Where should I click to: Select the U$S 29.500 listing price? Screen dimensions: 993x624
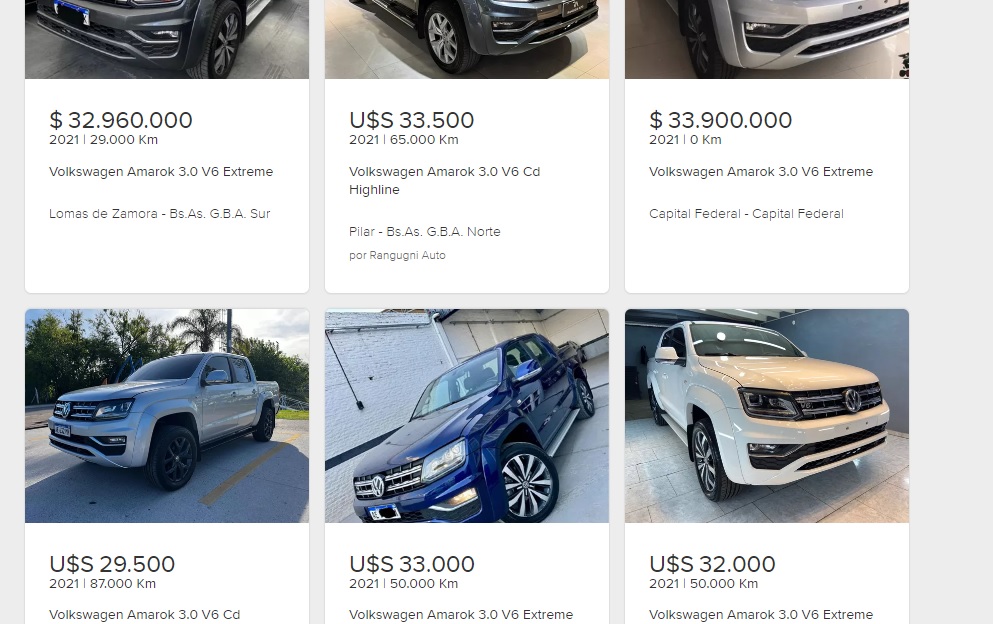pyautogui.click(x=112, y=564)
